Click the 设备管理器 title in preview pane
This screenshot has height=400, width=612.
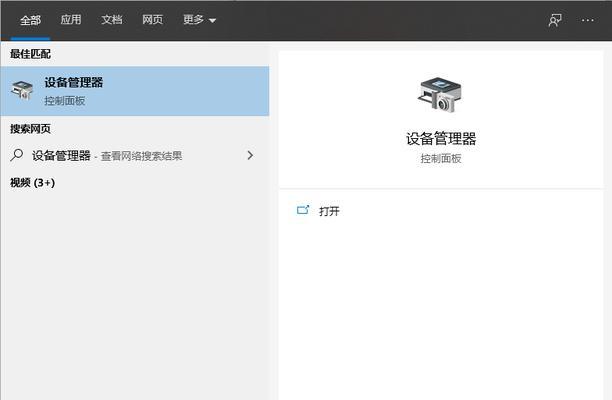click(441, 139)
